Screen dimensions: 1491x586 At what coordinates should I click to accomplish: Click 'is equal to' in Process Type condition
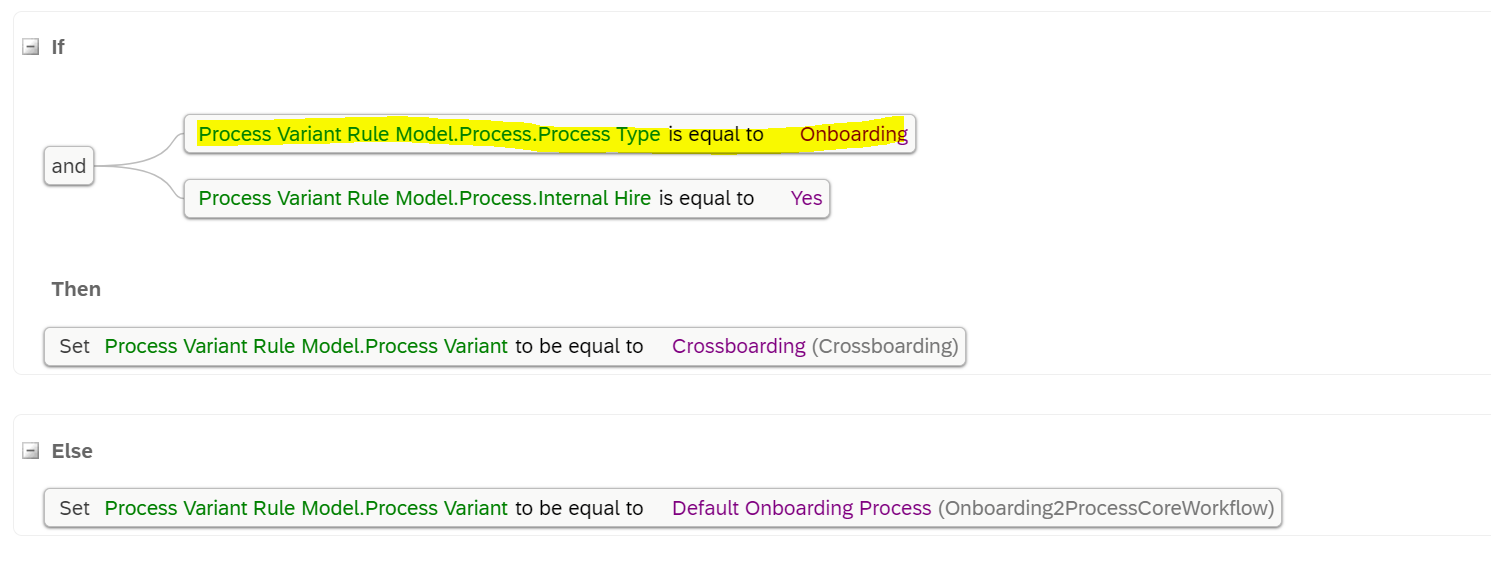tap(716, 134)
